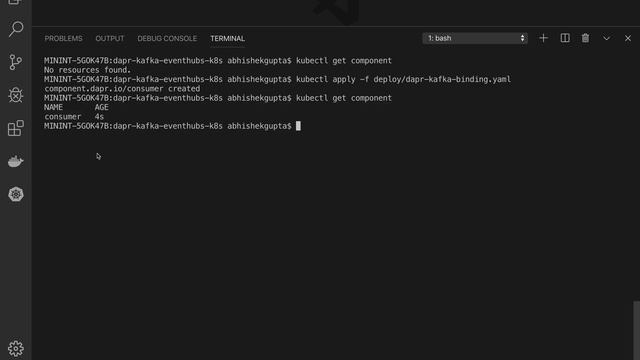
Task: Click the terminal scrollbar thumb
Action: [x=636, y=331]
